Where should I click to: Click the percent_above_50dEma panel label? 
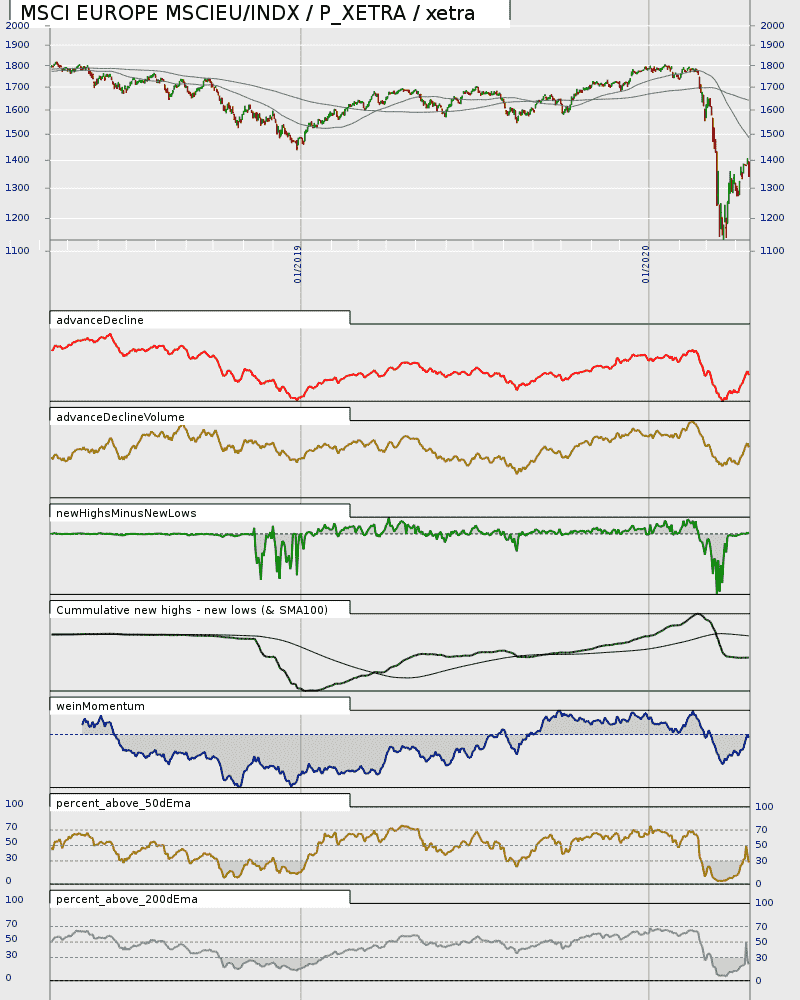123,804
